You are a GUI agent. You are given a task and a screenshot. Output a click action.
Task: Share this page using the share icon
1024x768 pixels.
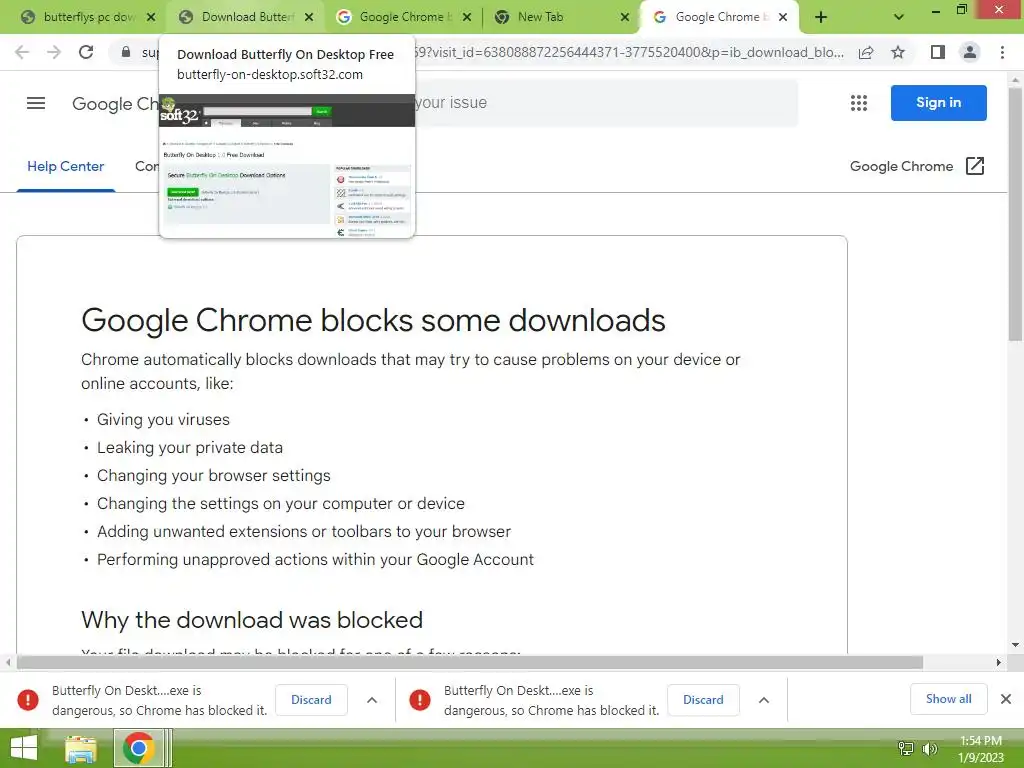pyautogui.click(x=866, y=52)
